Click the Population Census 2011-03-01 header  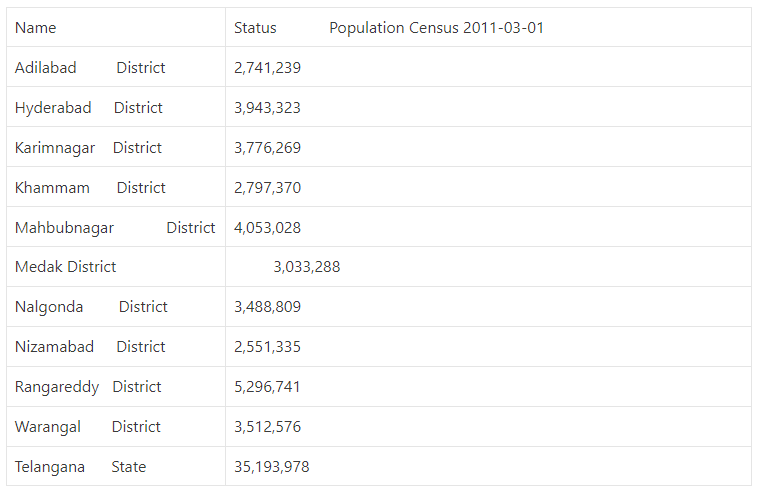pos(436,28)
